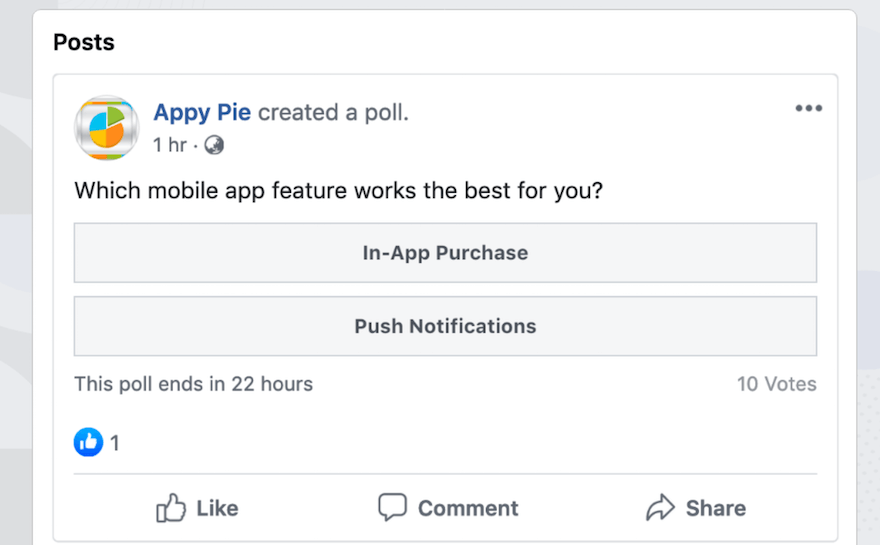This screenshot has height=545, width=880.
Task: Click the Comment button label
Action: pos(468,509)
